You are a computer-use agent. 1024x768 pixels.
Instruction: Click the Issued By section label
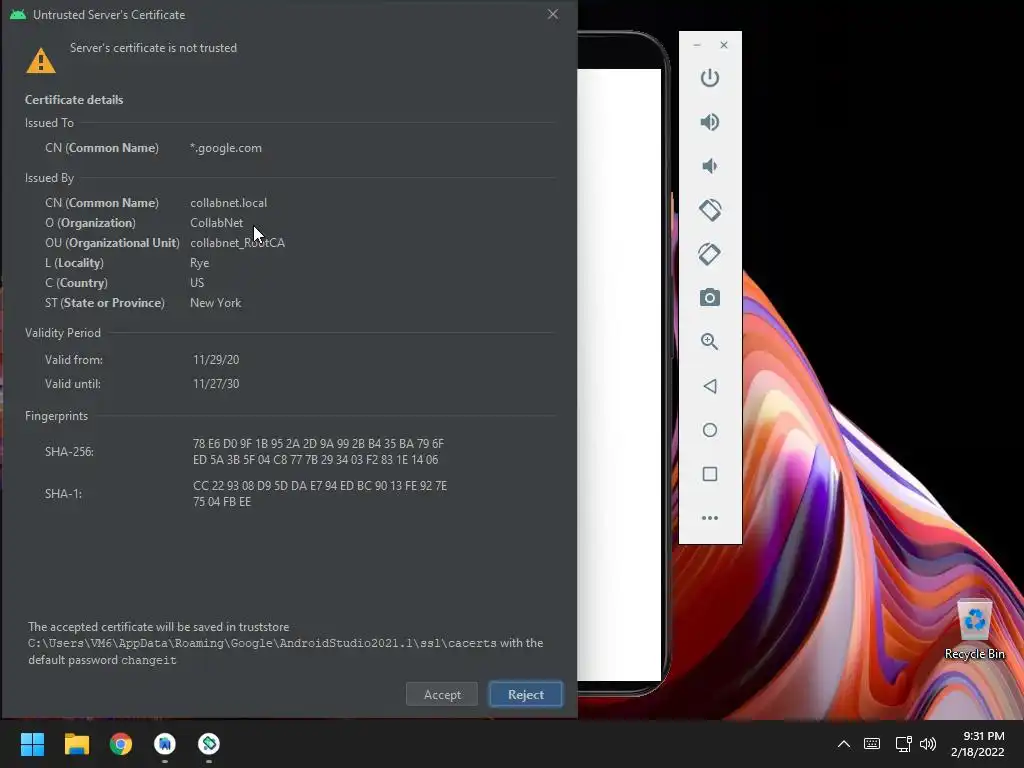tap(49, 178)
